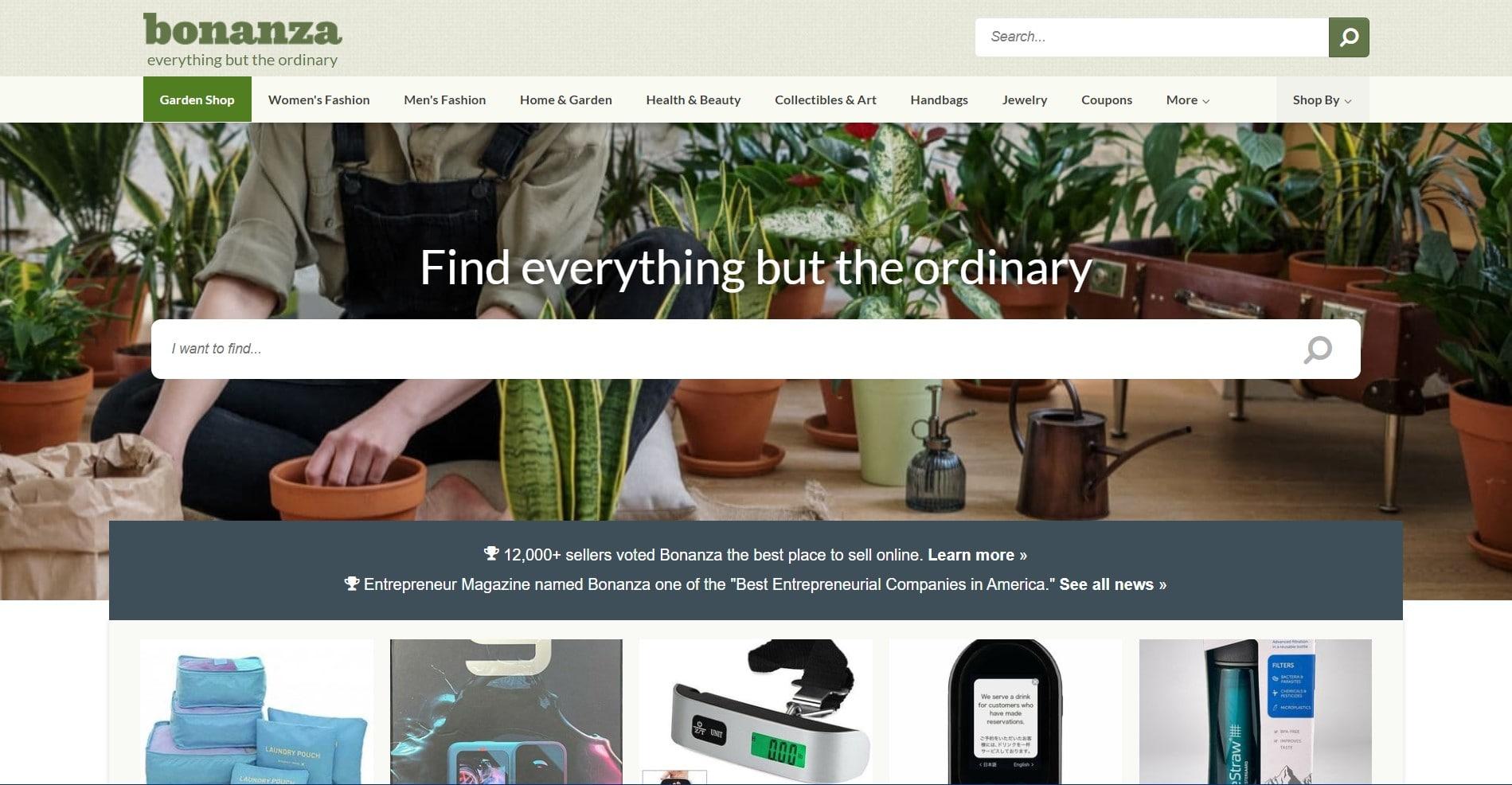Go to Coupons page
The width and height of the screenshot is (1512, 785).
[x=1107, y=100]
